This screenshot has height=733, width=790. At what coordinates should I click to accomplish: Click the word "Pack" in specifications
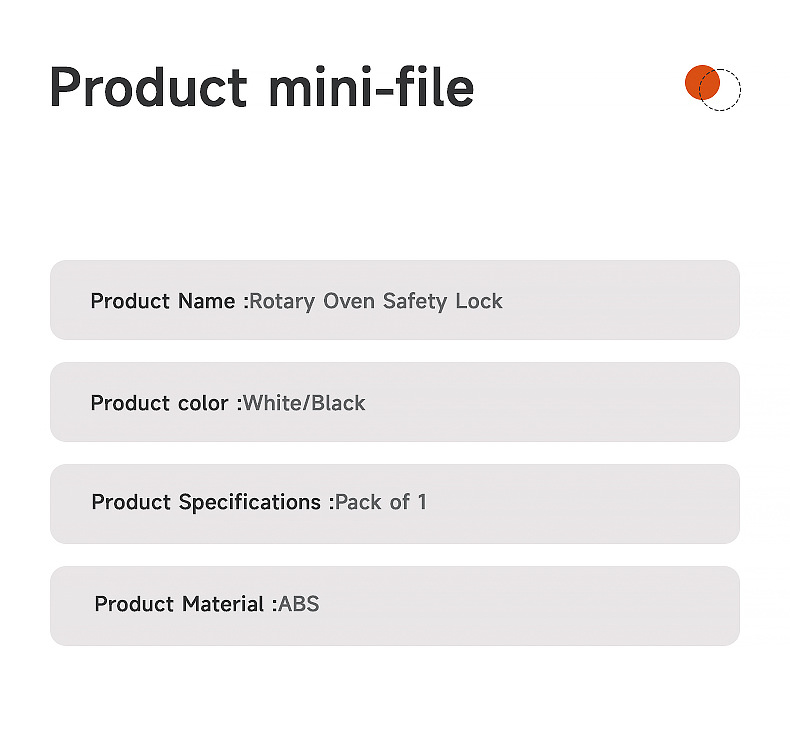(358, 502)
